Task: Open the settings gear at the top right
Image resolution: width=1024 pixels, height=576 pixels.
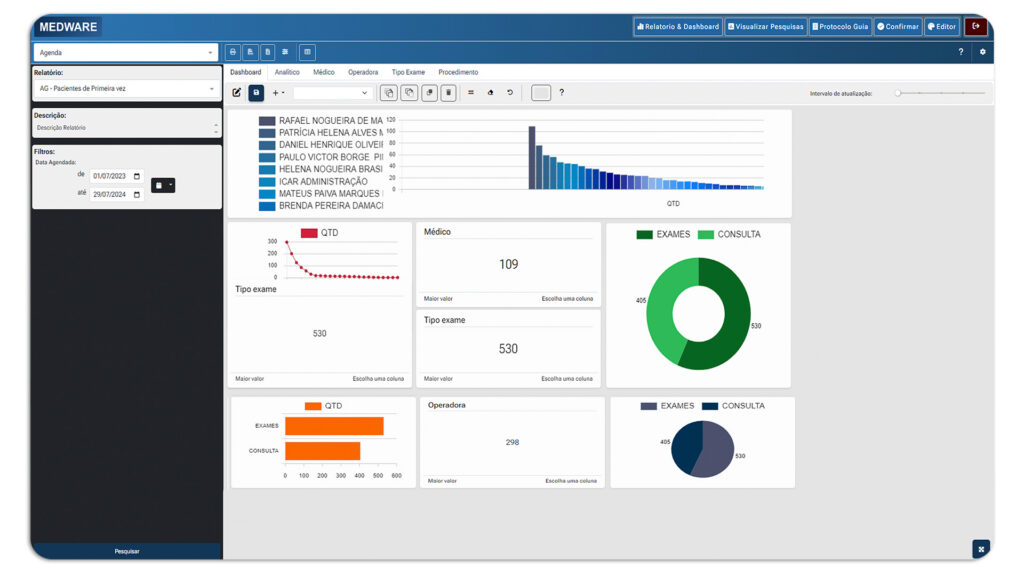Action: [982, 52]
